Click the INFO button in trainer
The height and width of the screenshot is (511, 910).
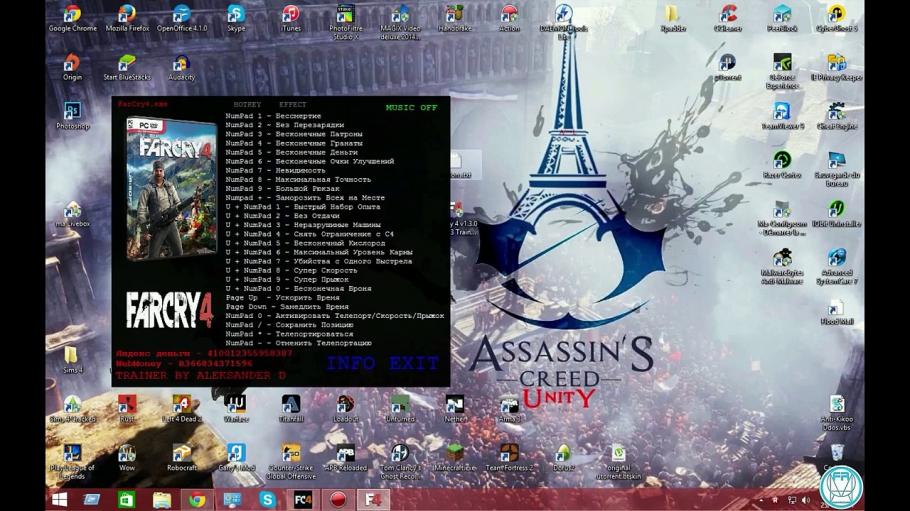tap(352, 364)
